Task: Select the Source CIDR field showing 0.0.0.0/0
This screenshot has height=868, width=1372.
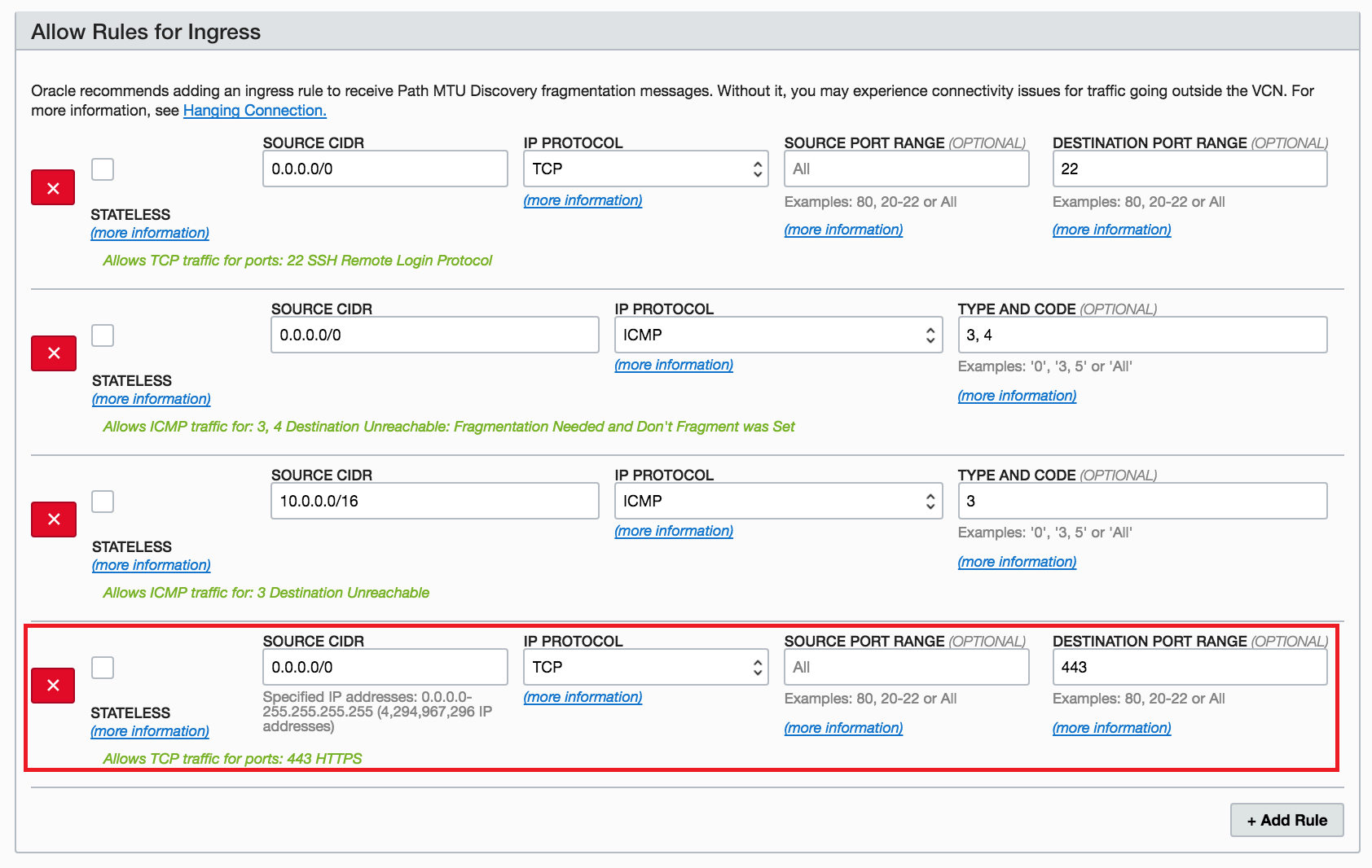Action: pyautogui.click(x=384, y=169)
